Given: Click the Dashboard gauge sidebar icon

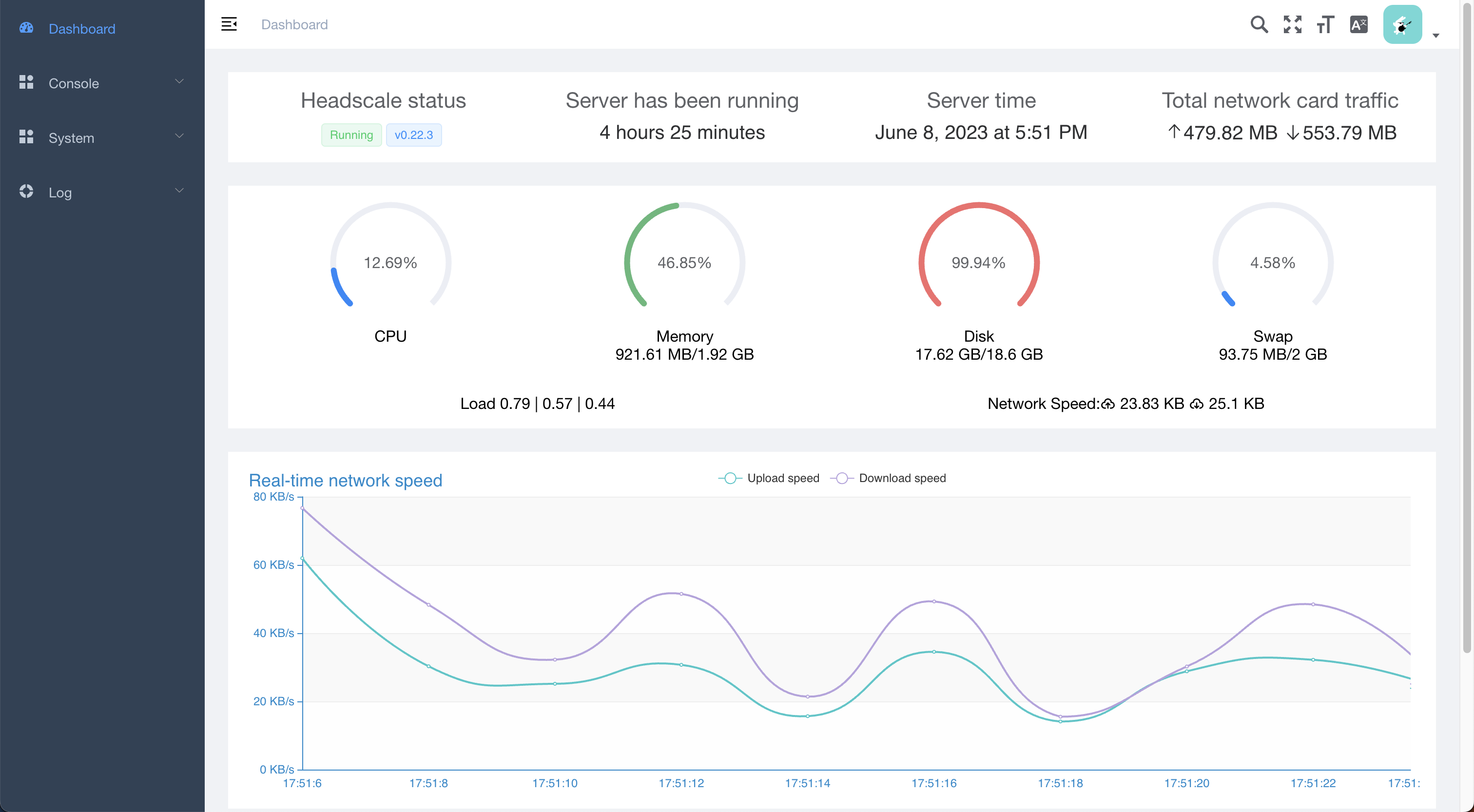Looking at the screenshot, I should [x=26, y=28].
